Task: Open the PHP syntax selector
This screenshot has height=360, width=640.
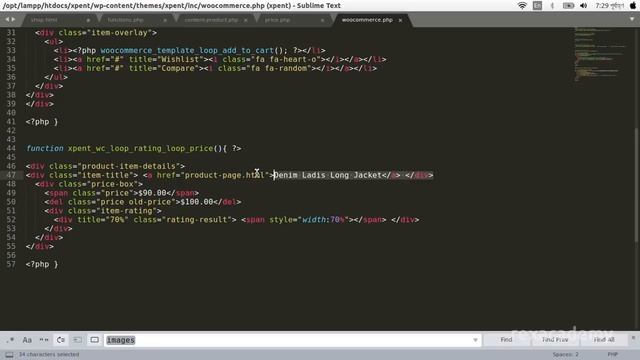Action: pyautogui.click(x=612, y=354)
